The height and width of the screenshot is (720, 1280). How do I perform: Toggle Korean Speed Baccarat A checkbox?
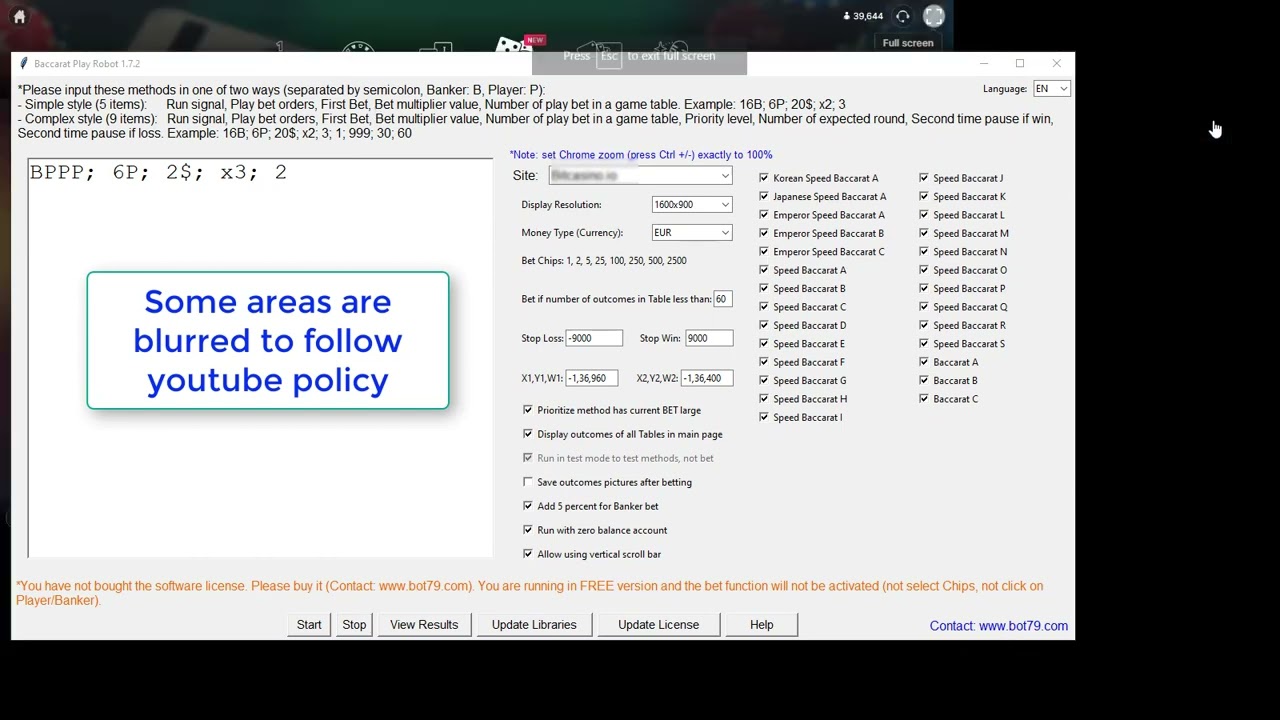click(764, 178)
